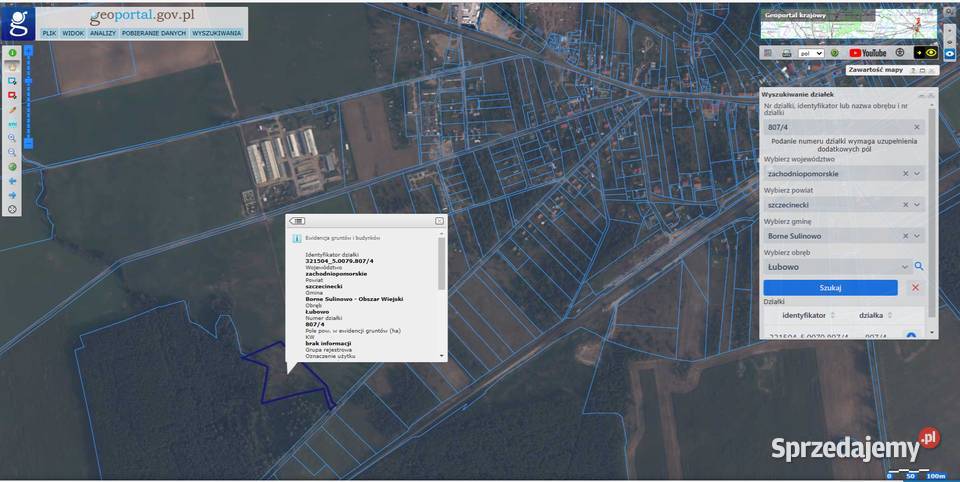This screenshot has height=482, width=960.
Task: Clear the Borne Sulinowo gmina selection
Action: [x=906, y=236]
